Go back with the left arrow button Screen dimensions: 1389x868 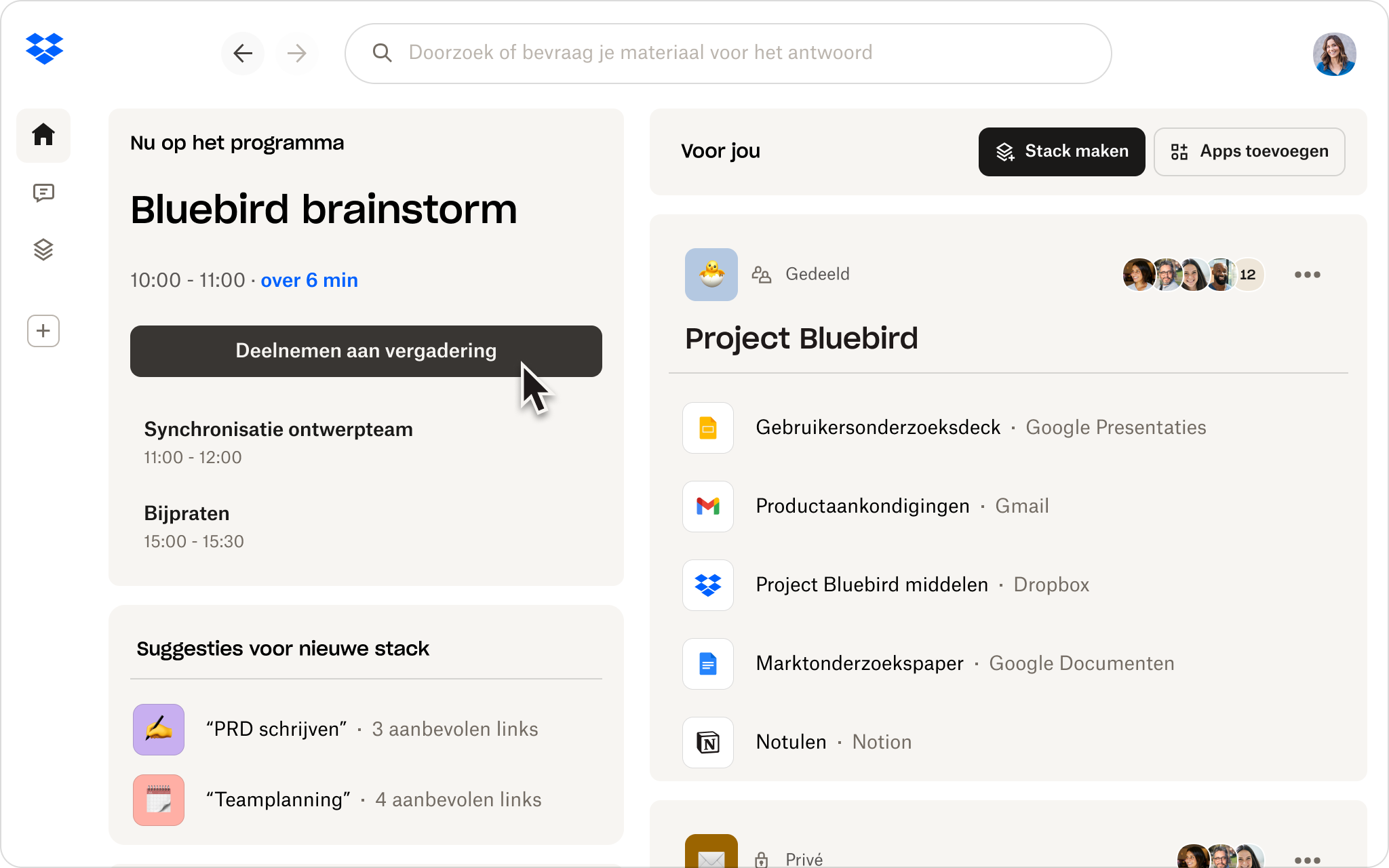click(x=243, y=53)
